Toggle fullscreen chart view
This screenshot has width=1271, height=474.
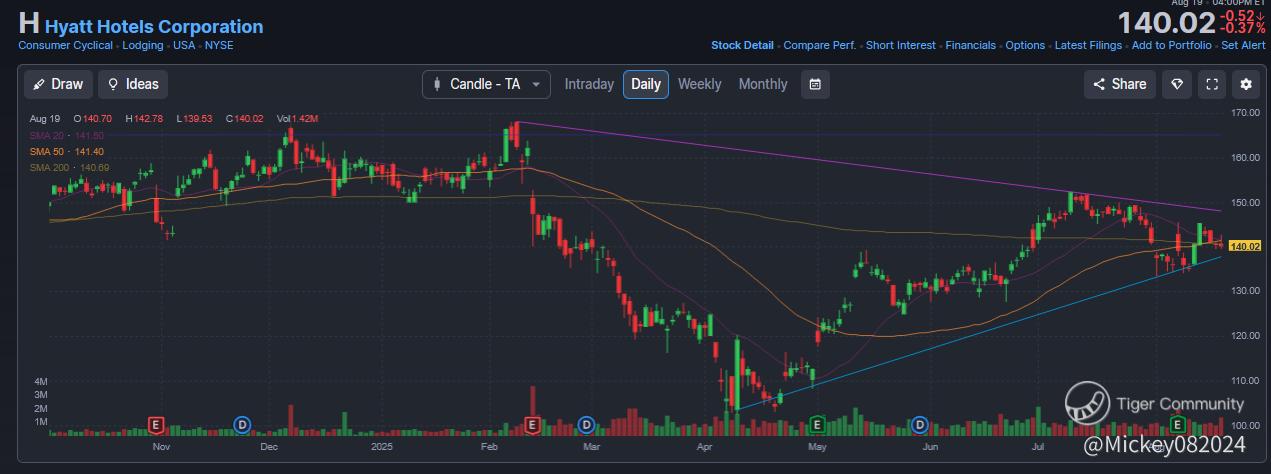click(1212, 84)
